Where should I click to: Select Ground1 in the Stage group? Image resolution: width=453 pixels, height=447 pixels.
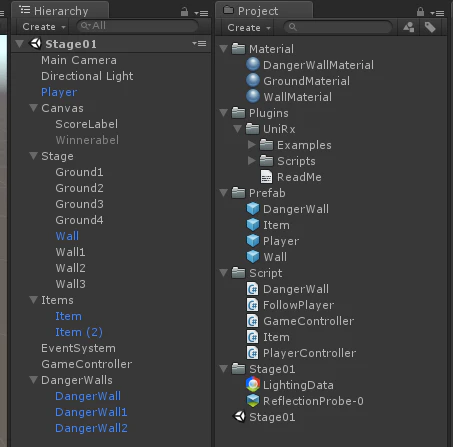[79, 172]
